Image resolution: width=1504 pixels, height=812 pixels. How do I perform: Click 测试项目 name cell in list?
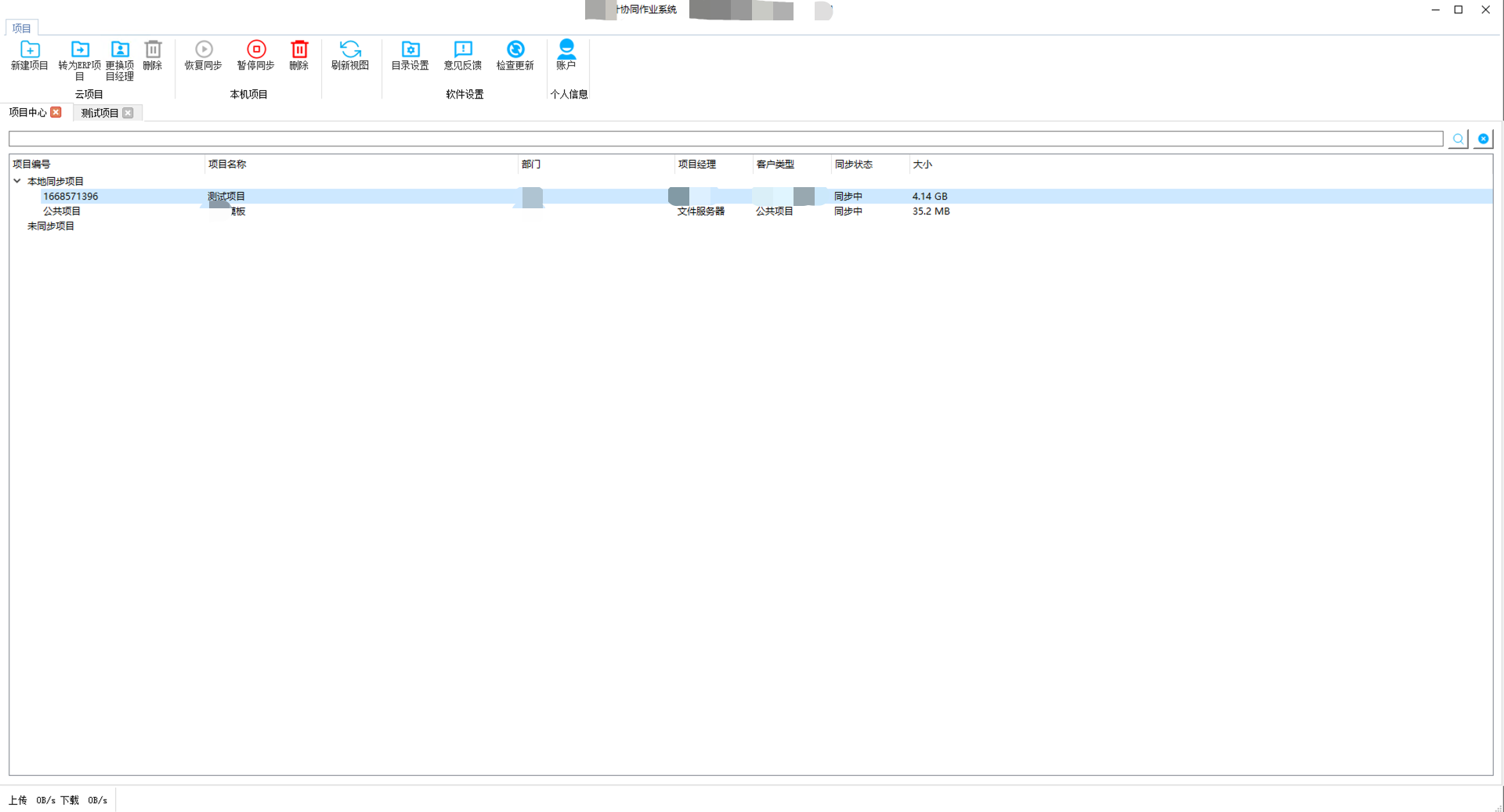click(x=226, y=196)
